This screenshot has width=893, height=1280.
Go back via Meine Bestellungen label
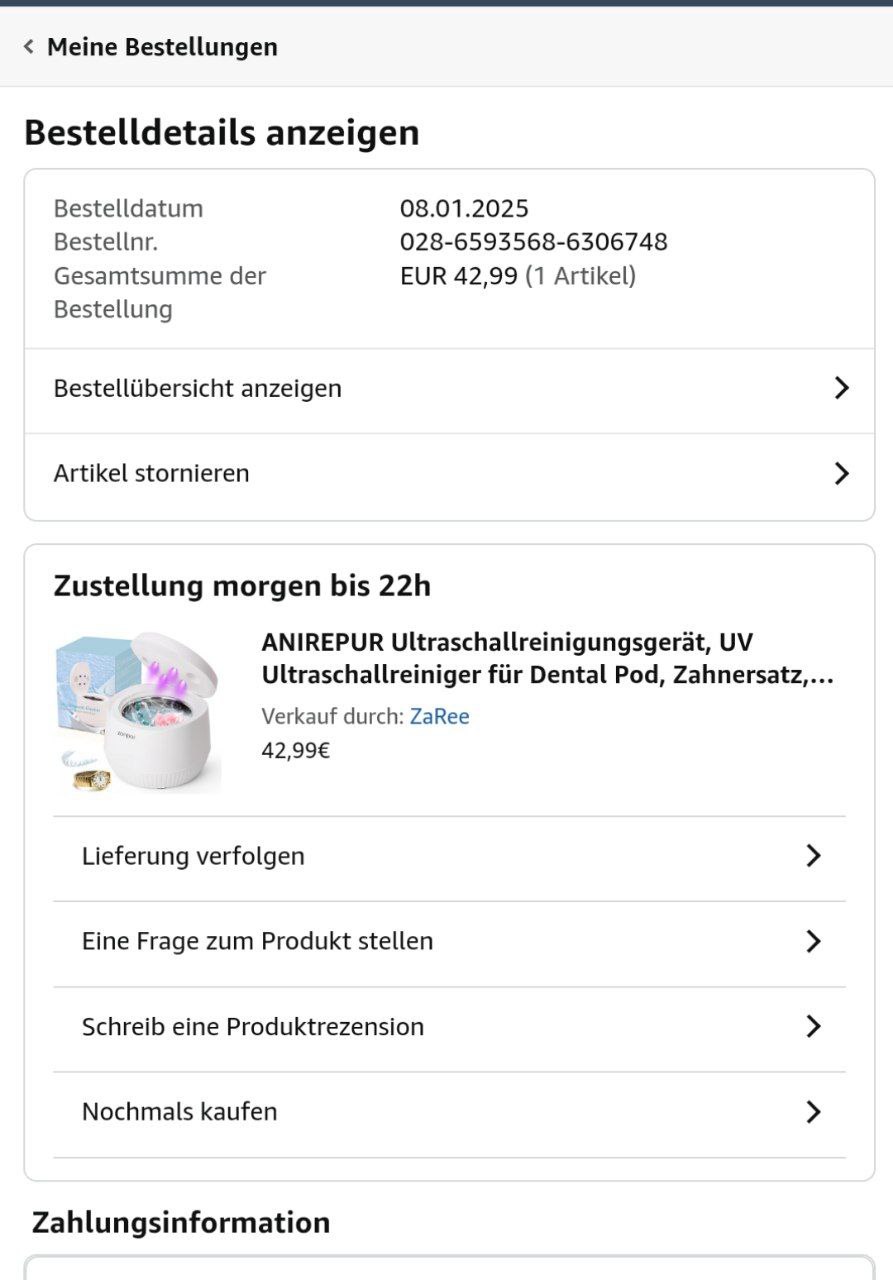pos(162,47)
